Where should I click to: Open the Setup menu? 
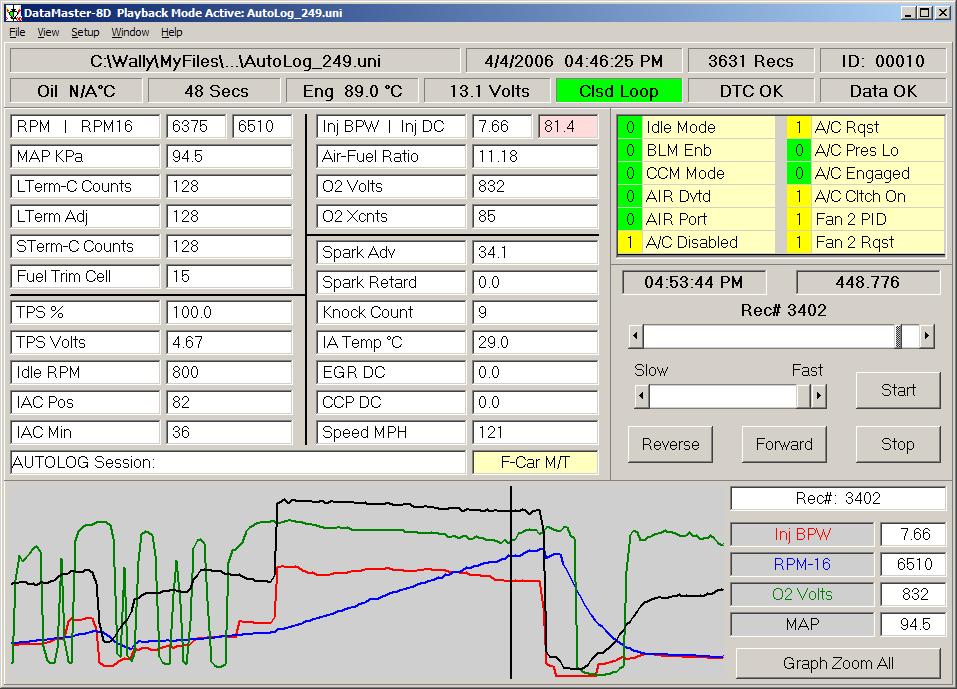85,32
